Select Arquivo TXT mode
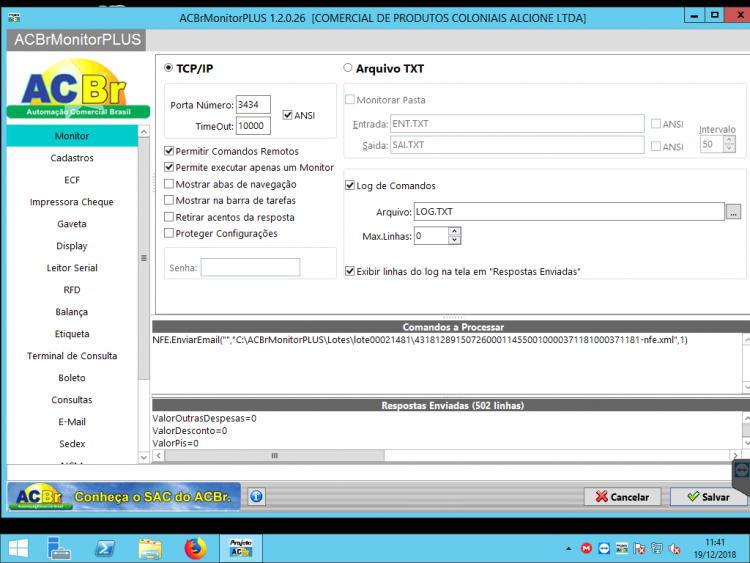 pos(348,68)
